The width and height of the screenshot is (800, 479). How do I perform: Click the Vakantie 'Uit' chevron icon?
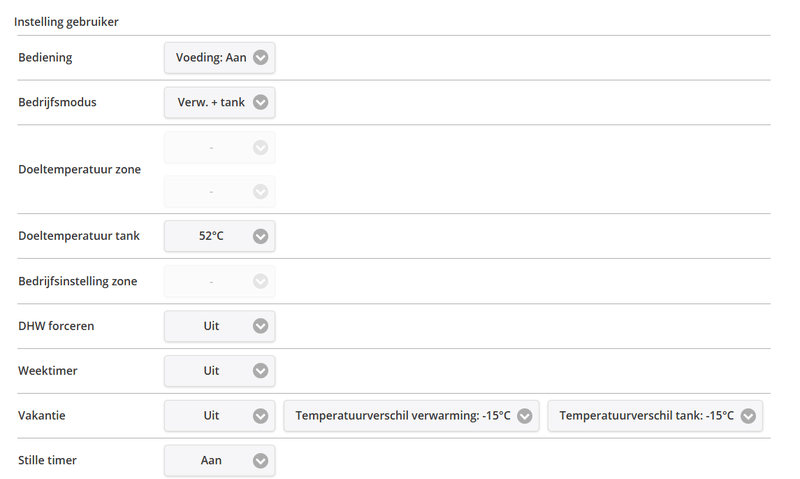[x=260, y=416]
